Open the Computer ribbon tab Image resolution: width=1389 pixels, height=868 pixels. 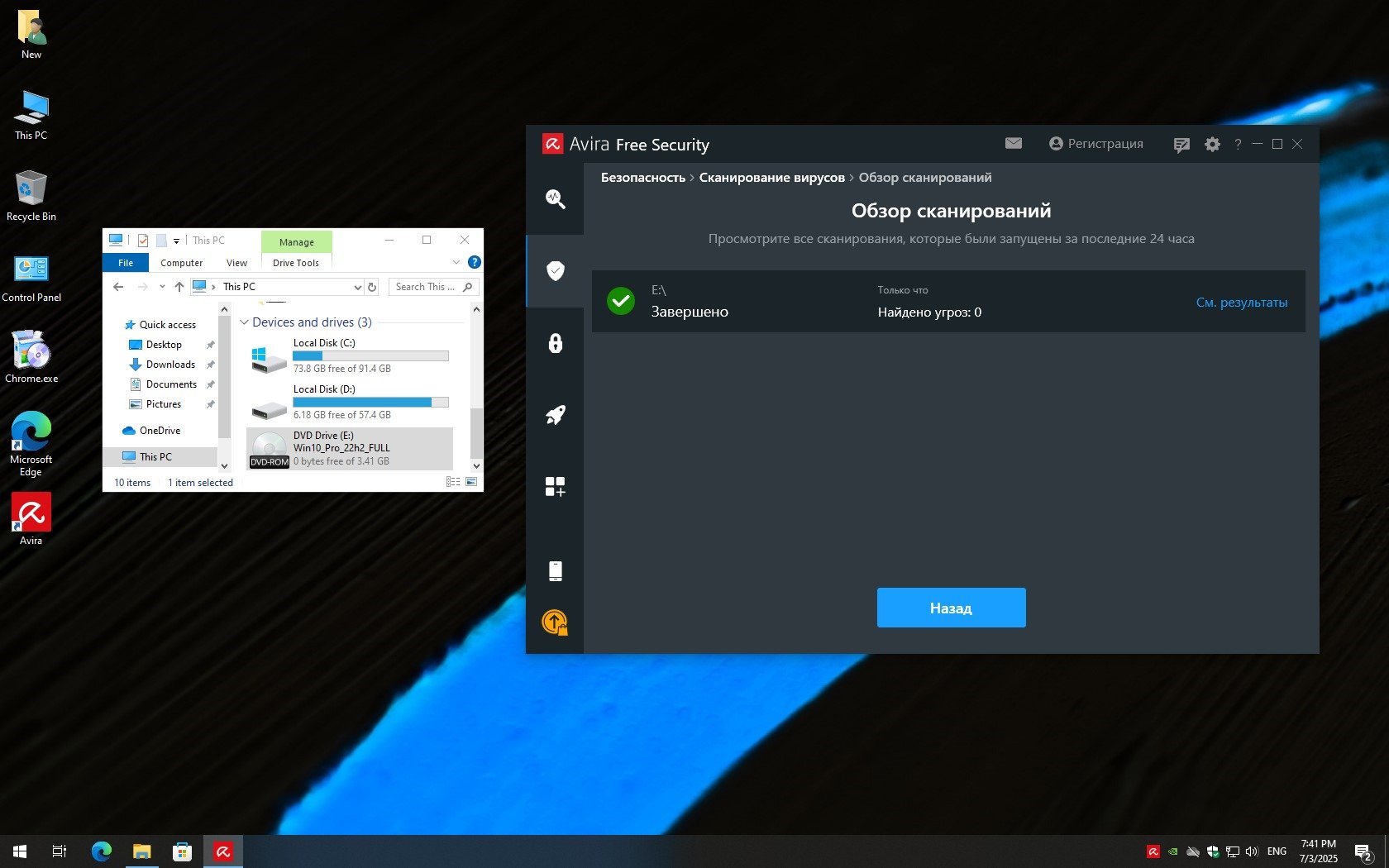181,263
